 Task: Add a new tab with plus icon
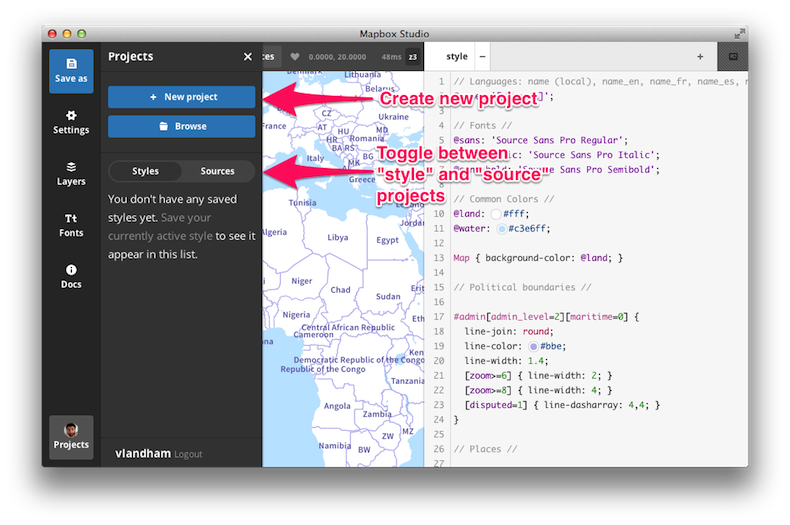point(700,56)
